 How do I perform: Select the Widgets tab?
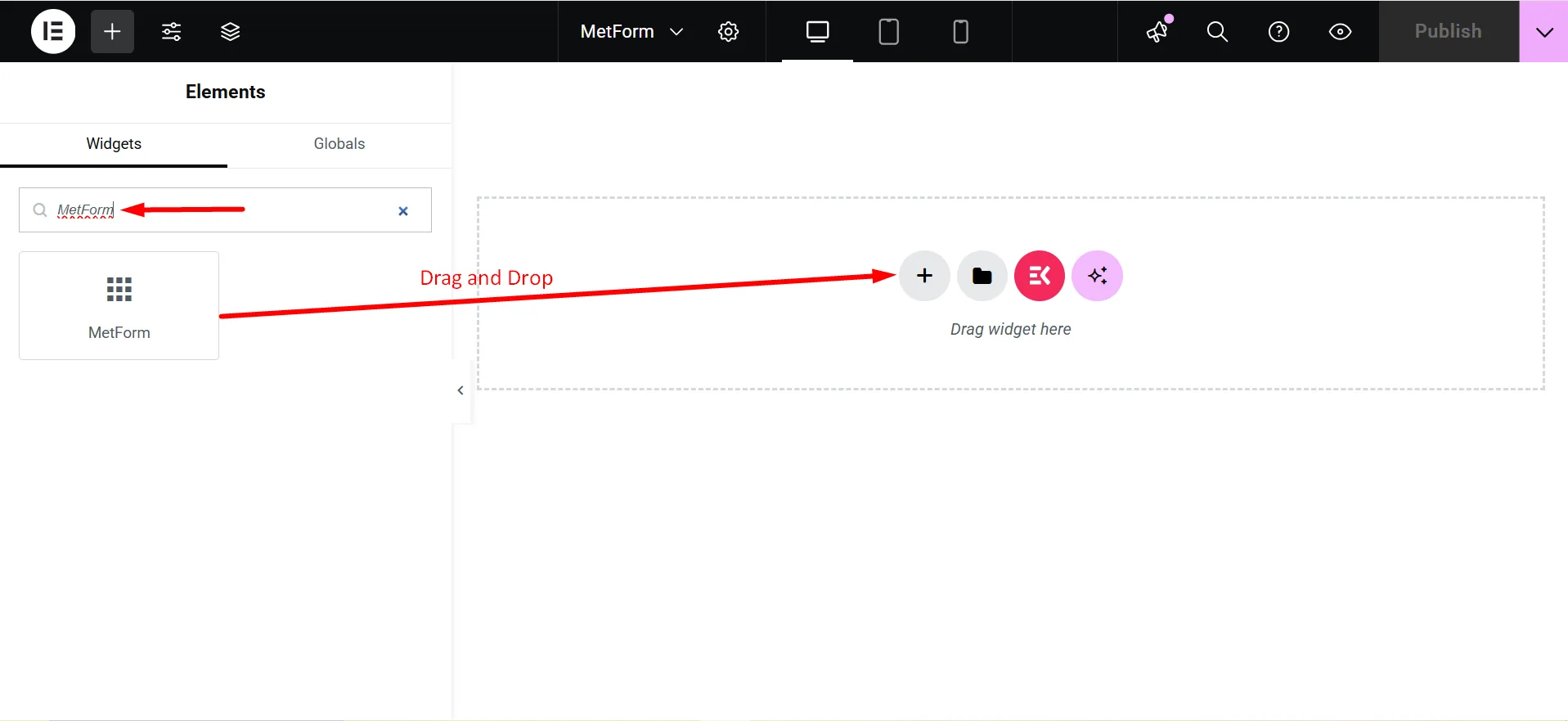pyautogui.click(x=114, y=144)
